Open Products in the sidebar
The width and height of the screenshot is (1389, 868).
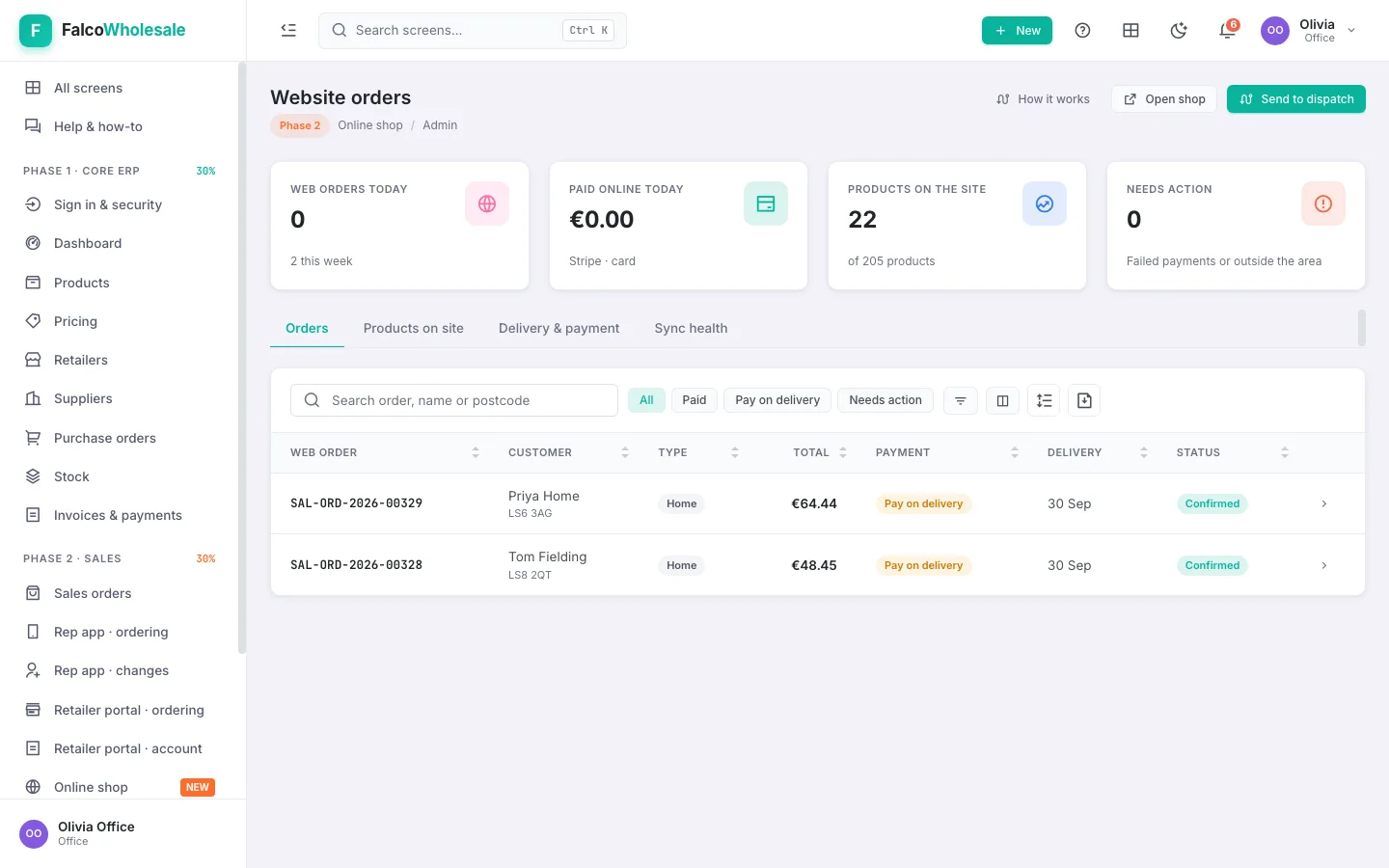click(120, 283)
